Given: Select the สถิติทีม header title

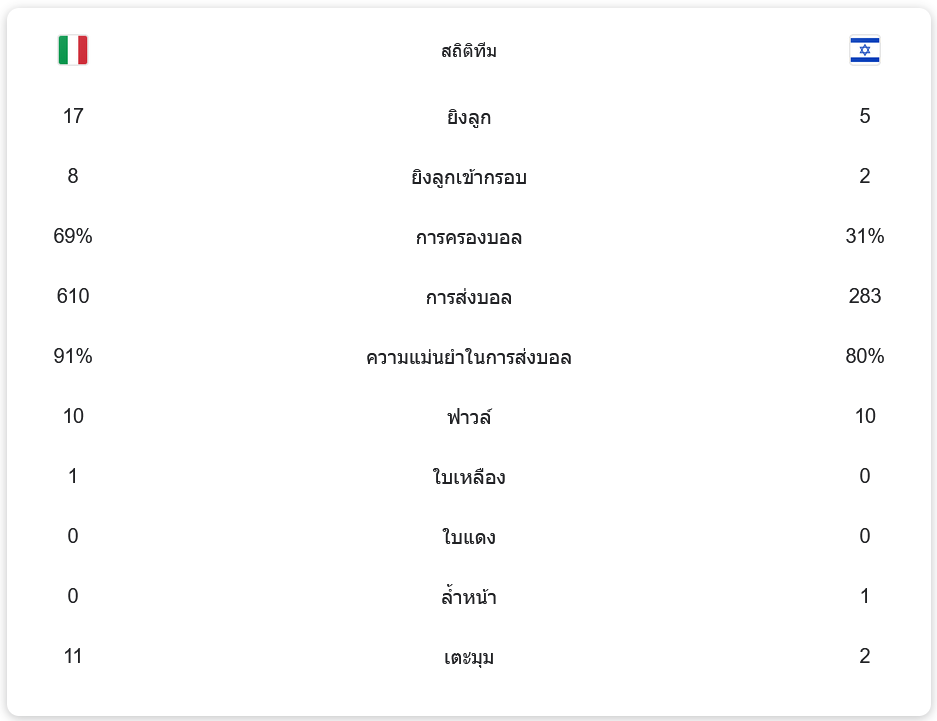Looking at the screenshot, I should pyautogui.click(x=468, y=51).
